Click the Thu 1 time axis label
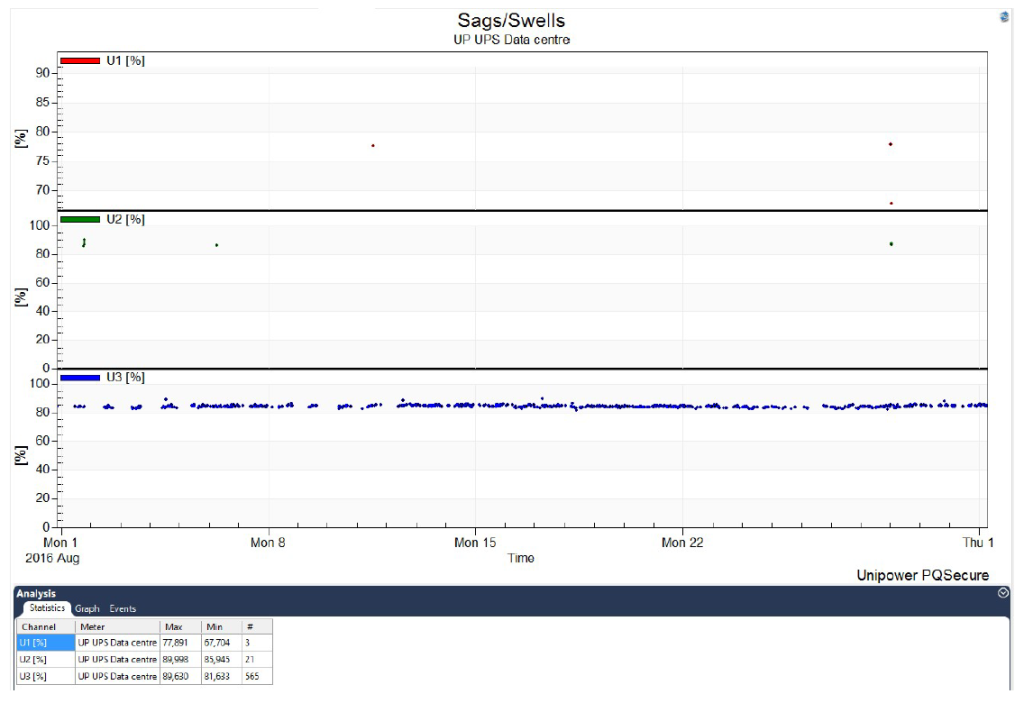Screen dimensions: 1024x703 [x=978, y=543]
